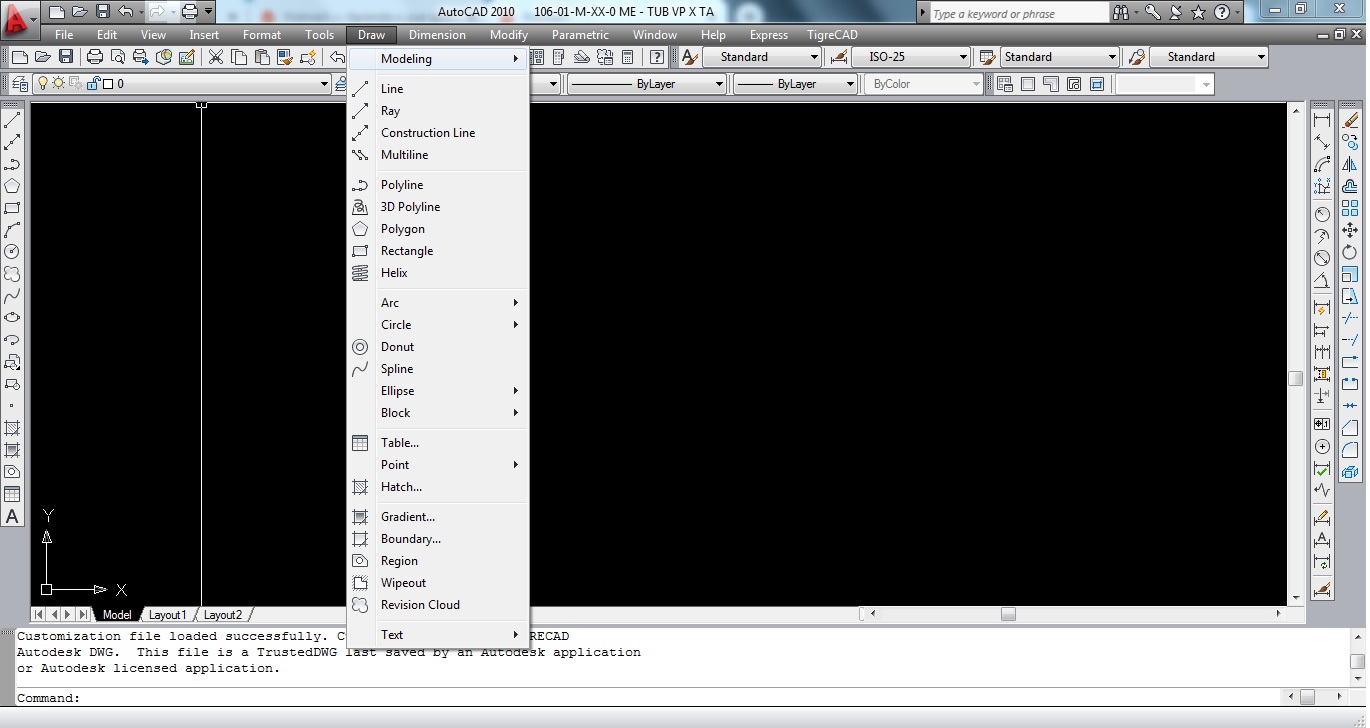Screen dimensions: 1370x728
Task: Select Revision Cloud from the Draw menu
Action: (420, 605)
